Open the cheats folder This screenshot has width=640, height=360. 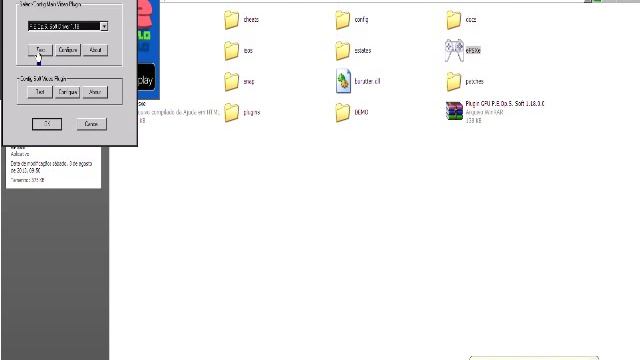tap(241, 20)
